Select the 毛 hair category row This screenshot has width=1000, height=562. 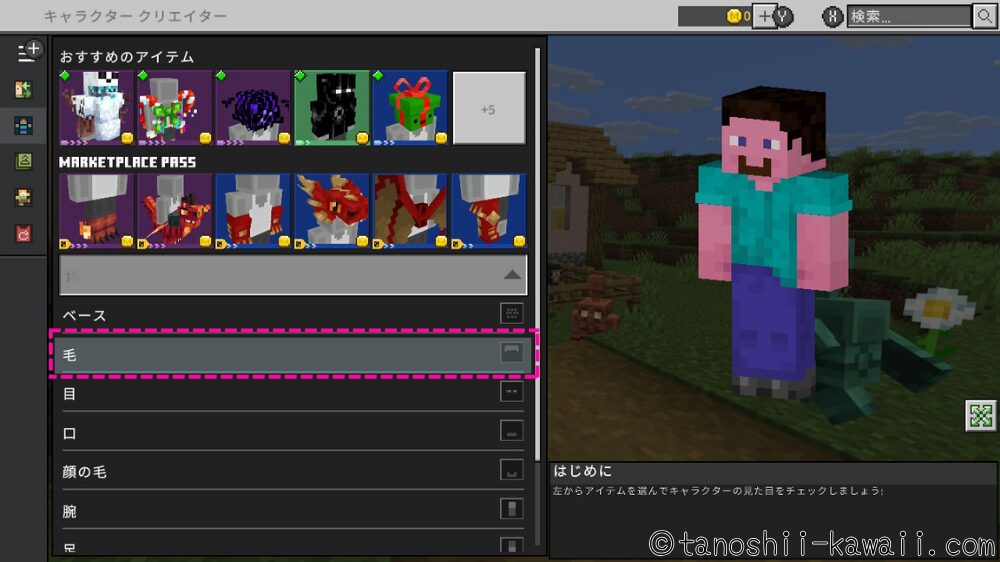click(293, 354)
